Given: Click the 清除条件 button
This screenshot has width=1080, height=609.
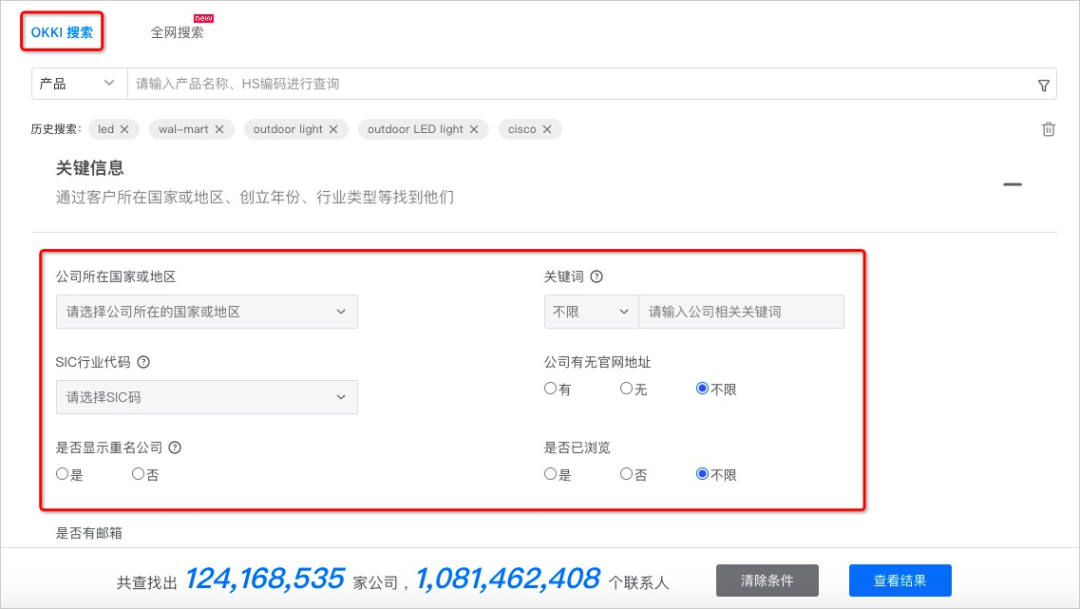Looking at the screenshot, I should click(766, 580).
